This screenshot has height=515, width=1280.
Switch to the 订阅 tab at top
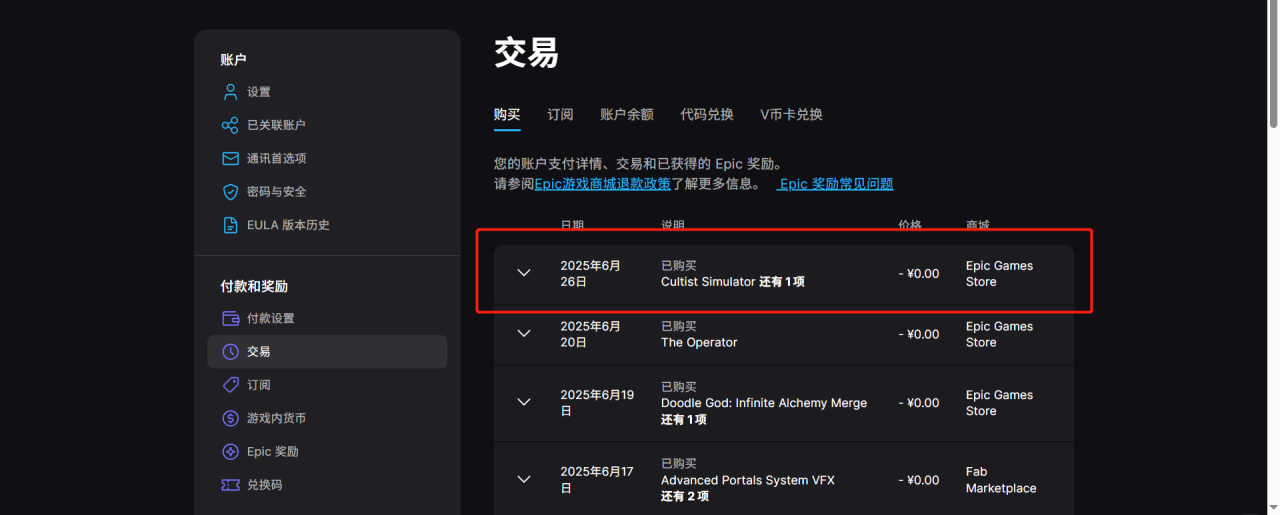(x=560, y=114)
